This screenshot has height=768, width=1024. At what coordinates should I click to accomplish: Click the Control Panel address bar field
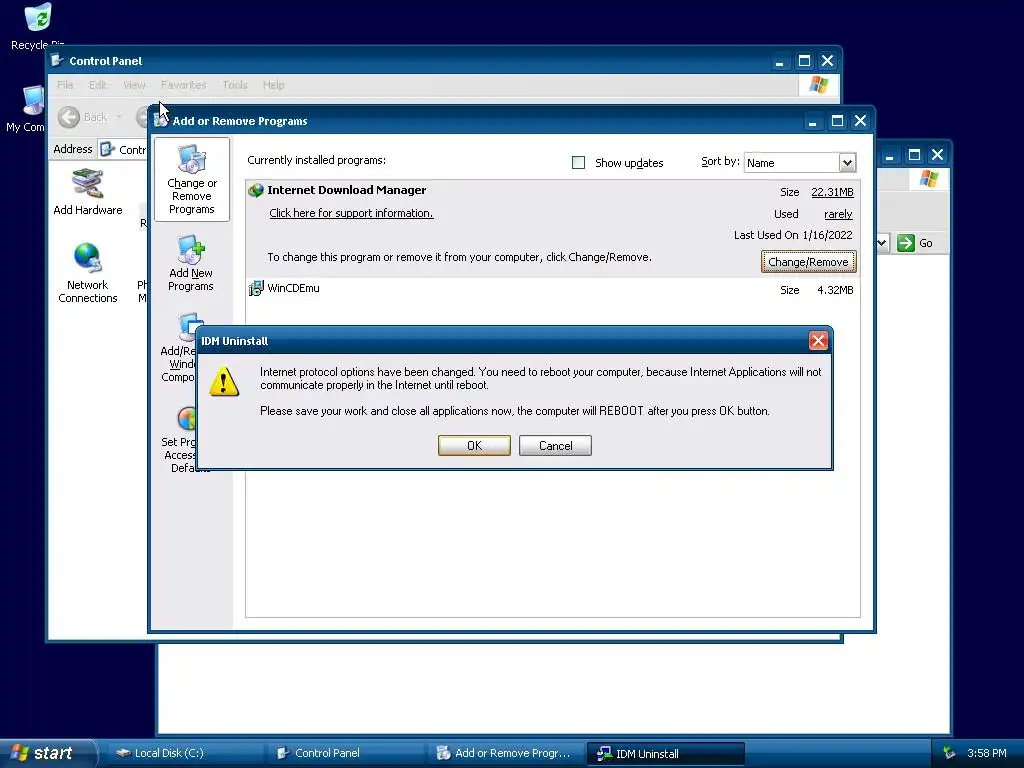click(124, 150)
